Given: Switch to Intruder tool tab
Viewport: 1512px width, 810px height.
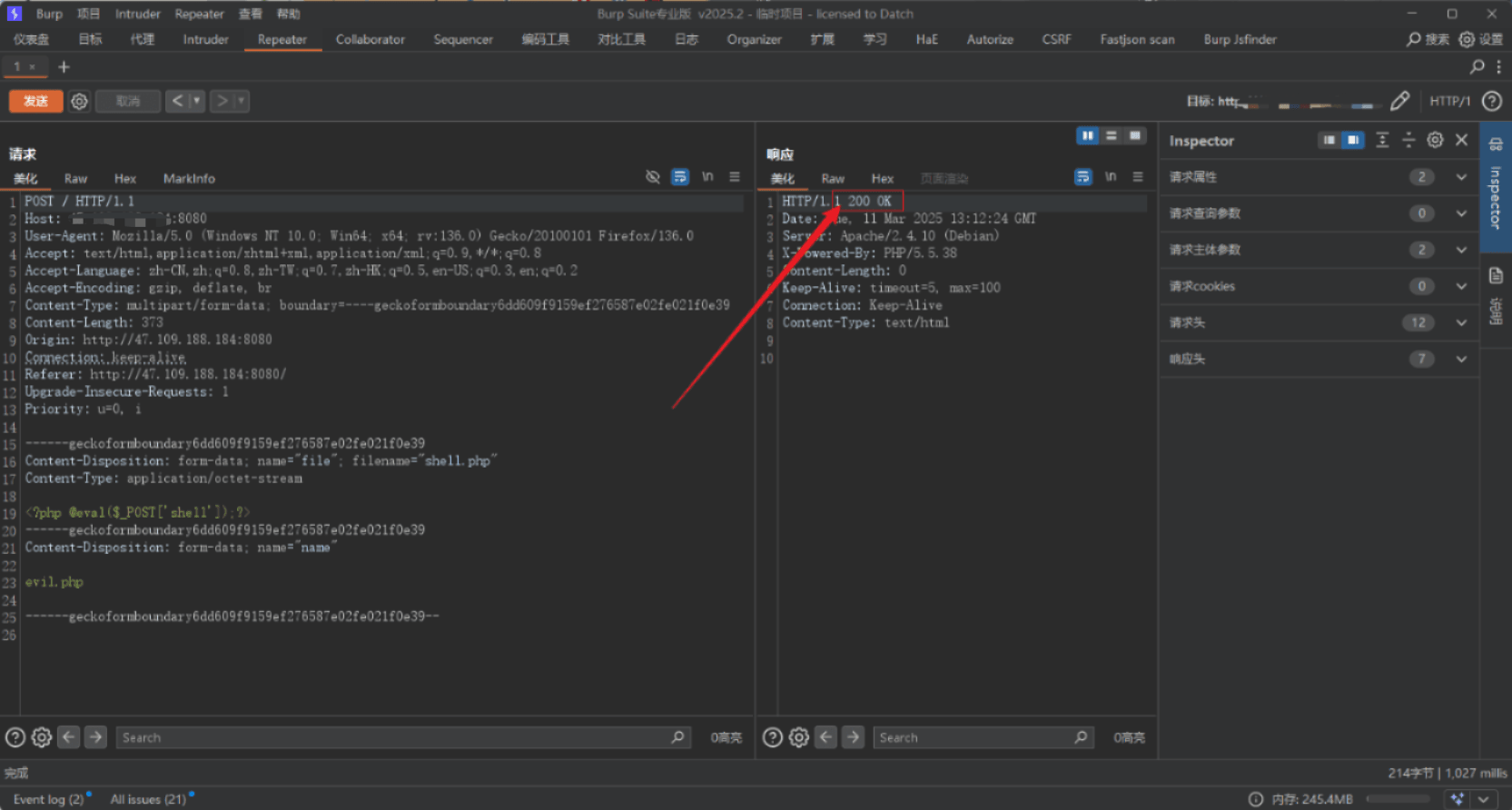Looking at the screenshot, I should [x=205, y=39].
